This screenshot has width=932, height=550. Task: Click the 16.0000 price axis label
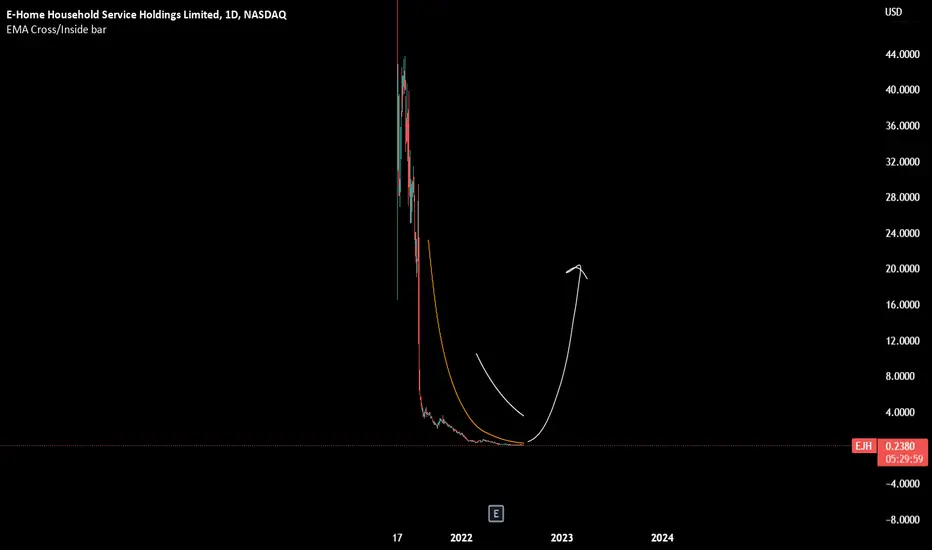pos(902,304)
